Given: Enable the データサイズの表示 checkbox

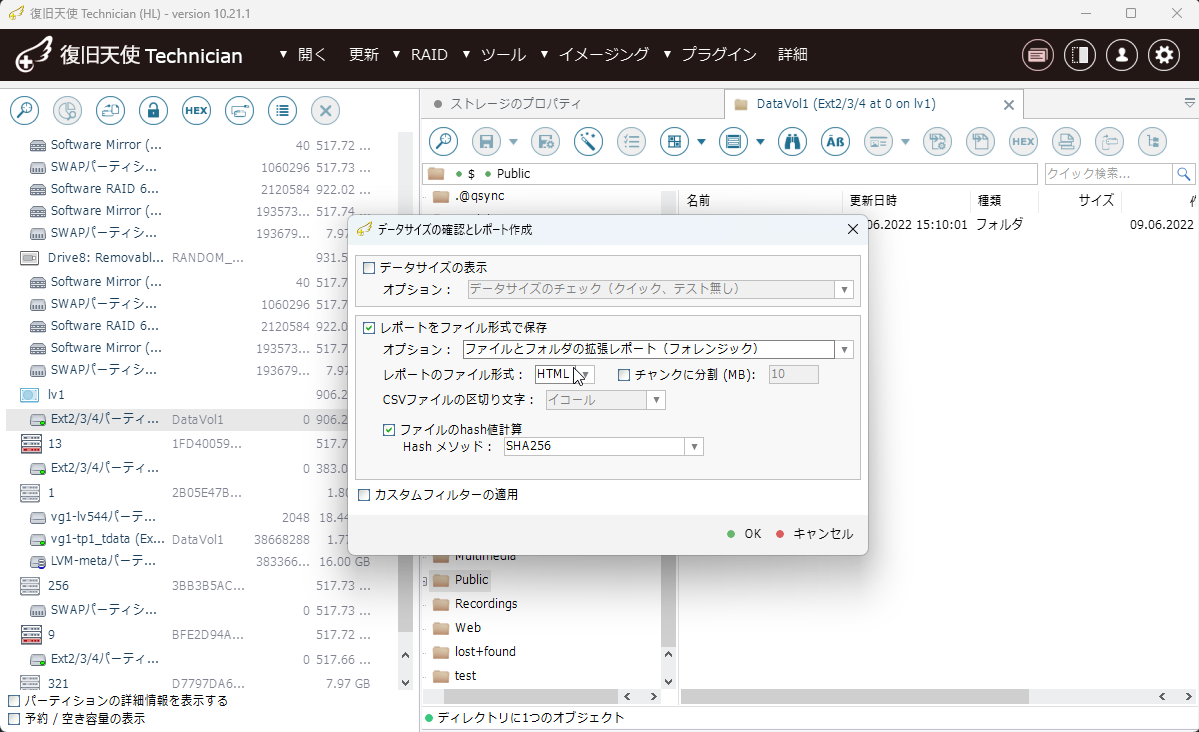Looking at the screenshot, I should 369,268.
